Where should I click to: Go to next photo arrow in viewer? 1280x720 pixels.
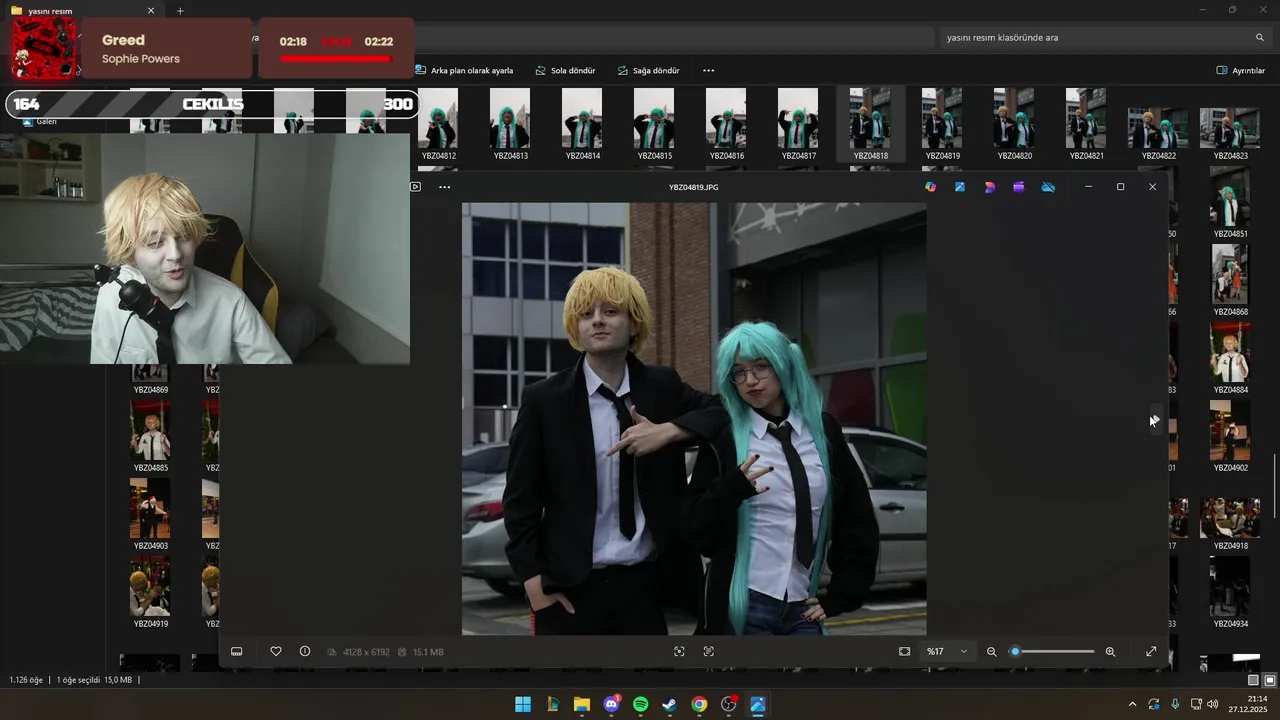[1155, 419]
